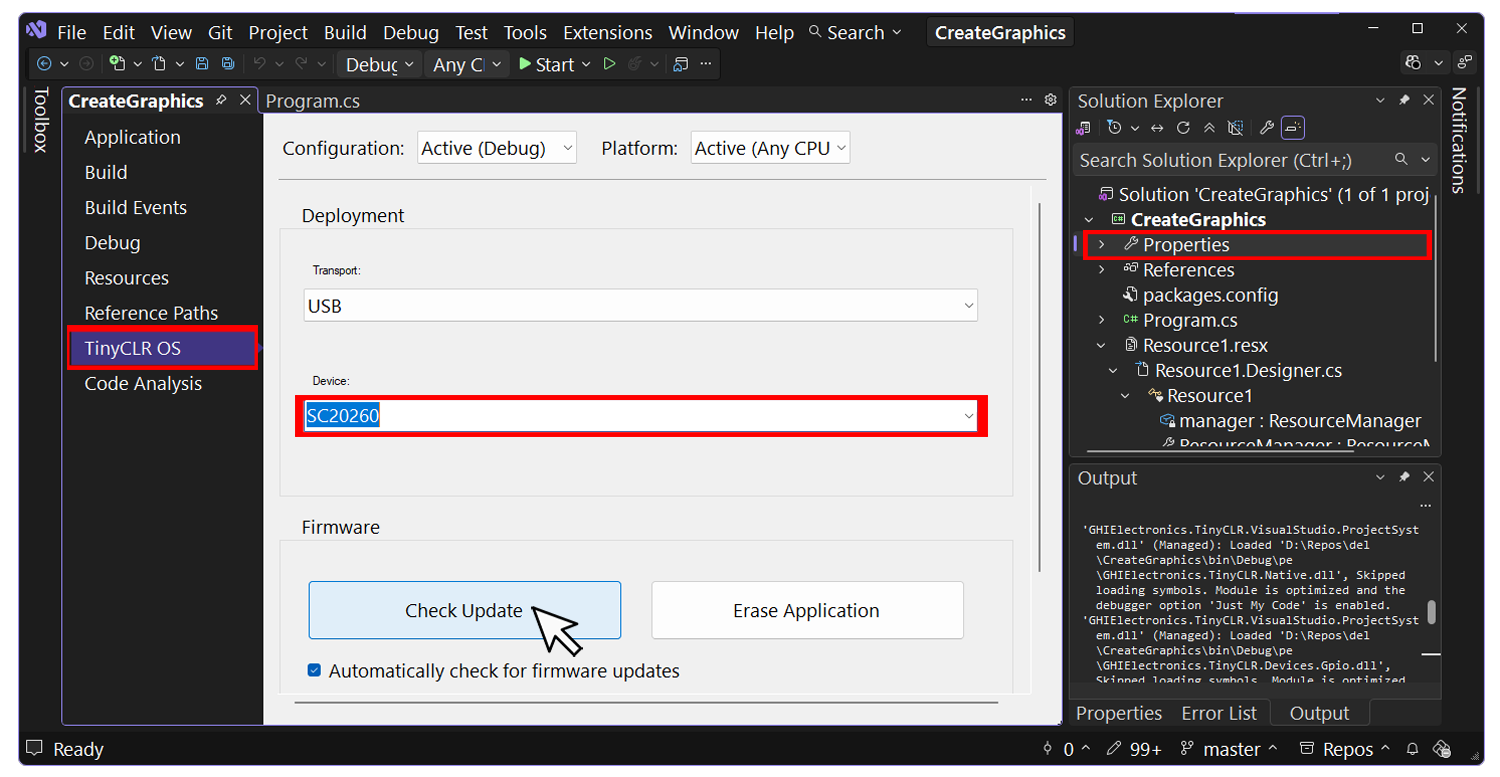Expand the References node in Solution Explorer
1500x777 pixels.
[1101, 269]
